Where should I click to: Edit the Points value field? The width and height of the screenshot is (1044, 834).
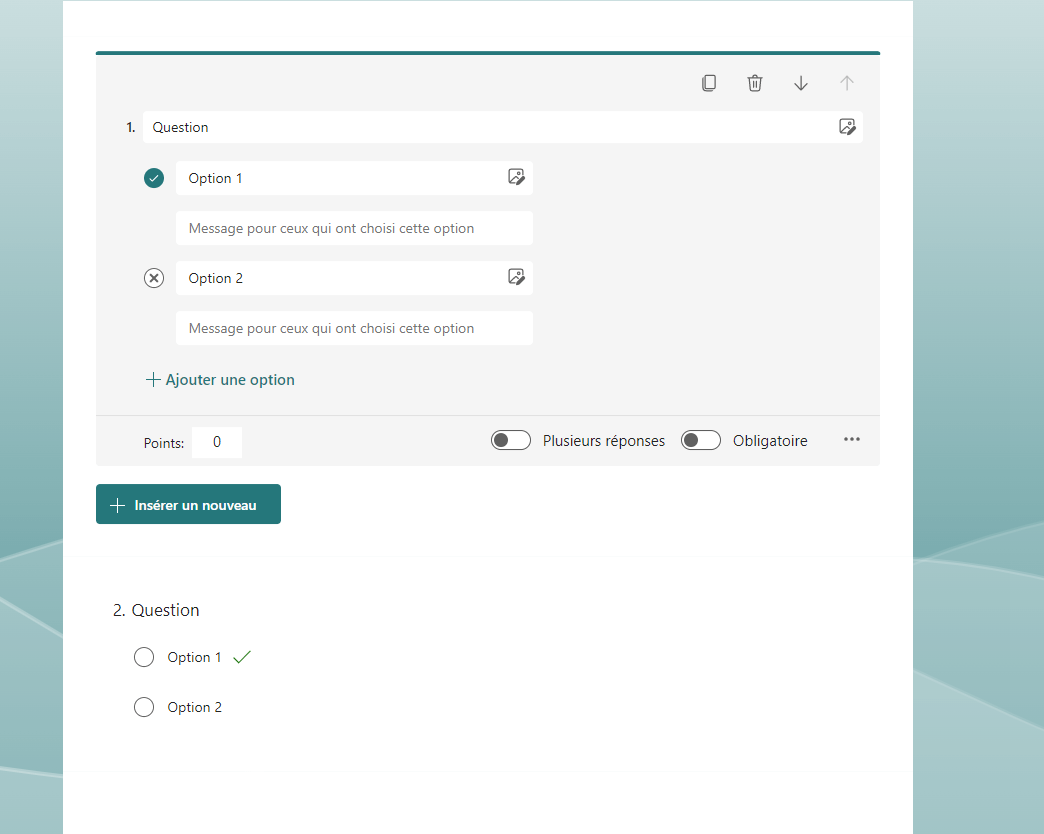(216, 441)
